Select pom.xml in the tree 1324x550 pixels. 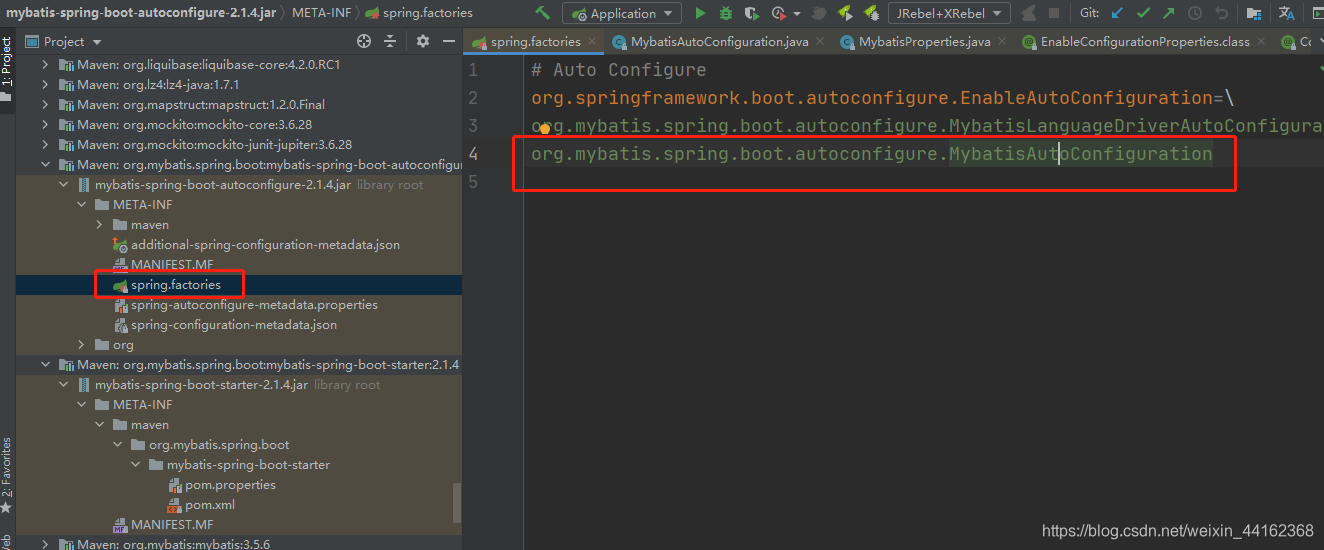pyautogui.click(x=210, y=504)
